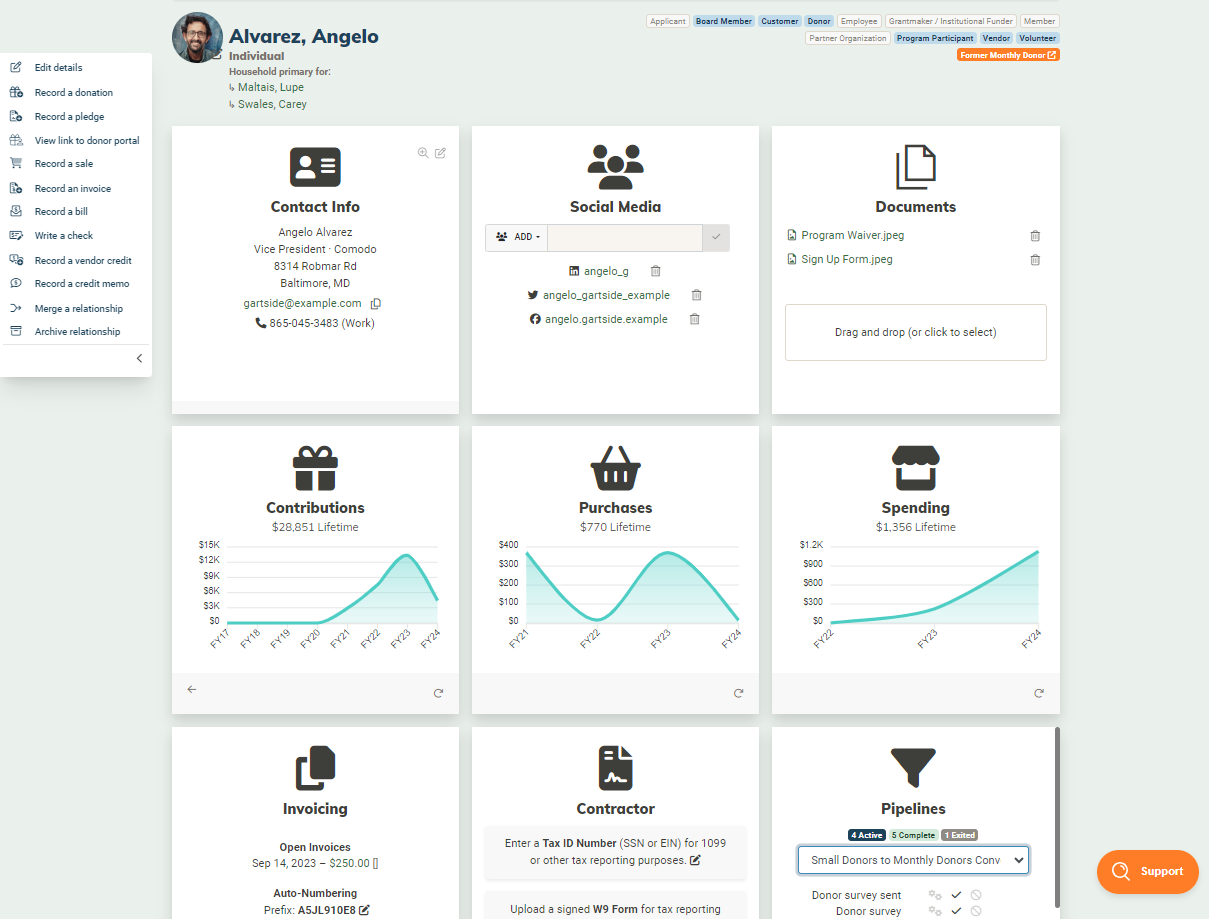The width and height of the screenshot is (1209, 919).
Task: Click the Board Member tag
Action: (x=723, y=20)
